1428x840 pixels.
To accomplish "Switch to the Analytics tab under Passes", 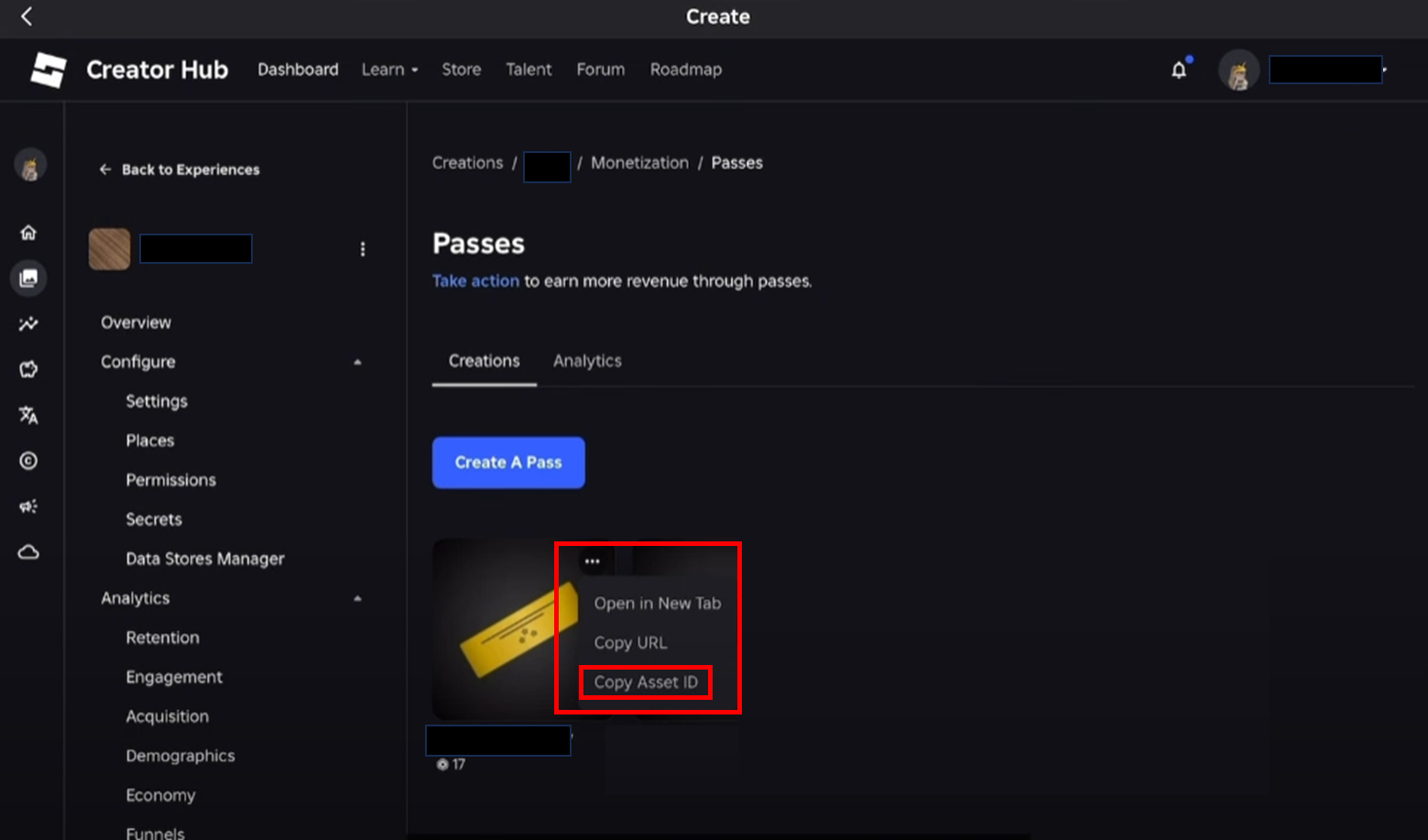I will coord(587,361).
